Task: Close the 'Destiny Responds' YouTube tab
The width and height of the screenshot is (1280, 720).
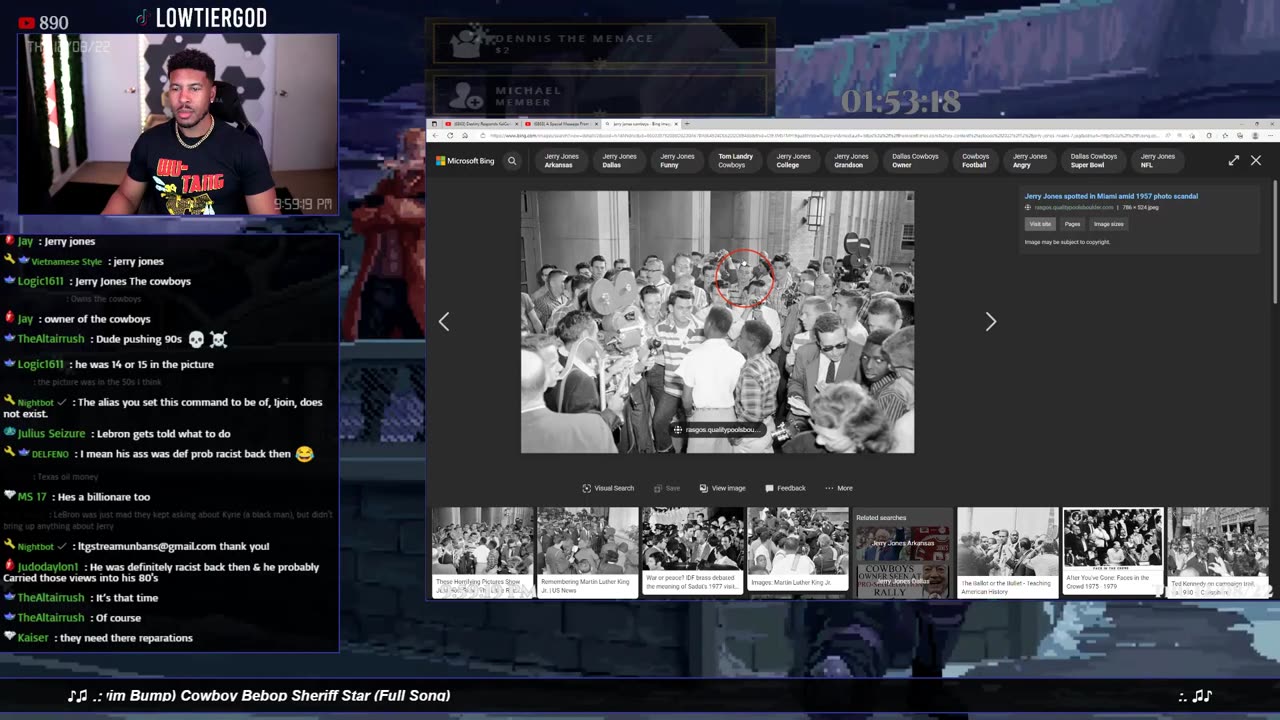Action: click(x=516, y=124)
